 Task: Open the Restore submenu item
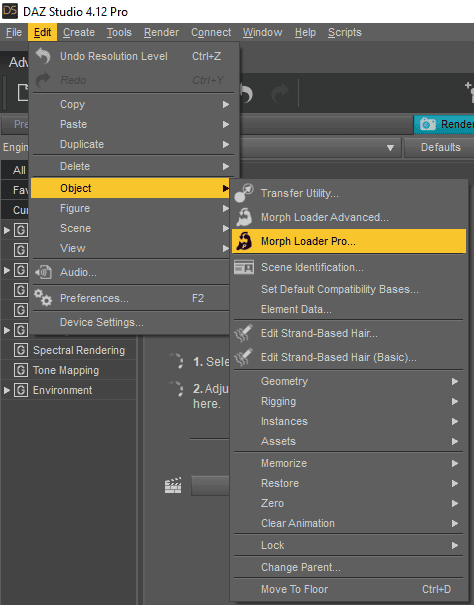click(349, 483)
